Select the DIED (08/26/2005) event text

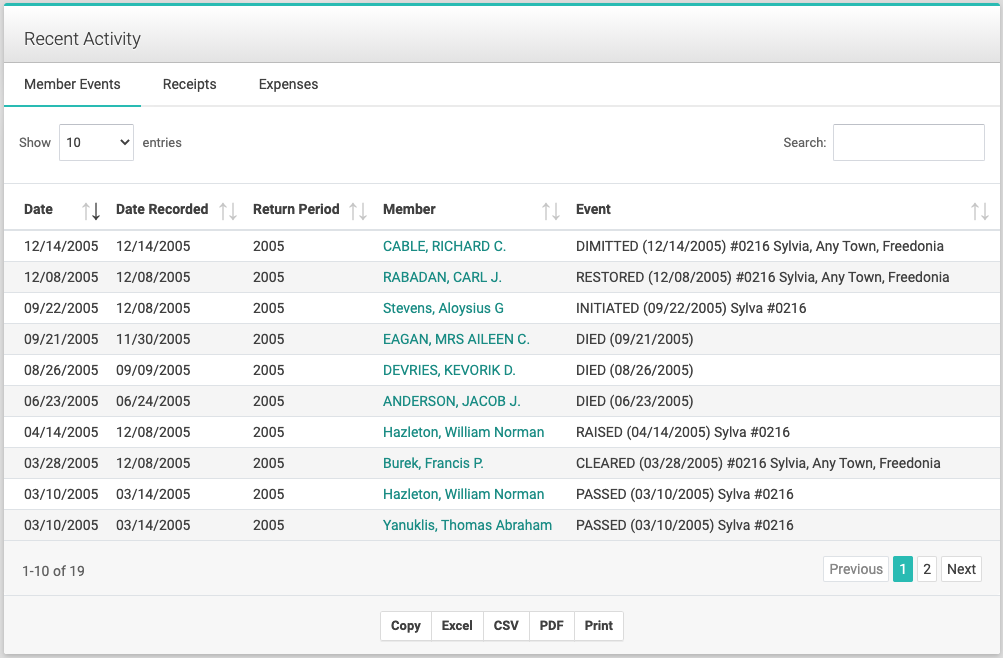(x=635, y=370)
